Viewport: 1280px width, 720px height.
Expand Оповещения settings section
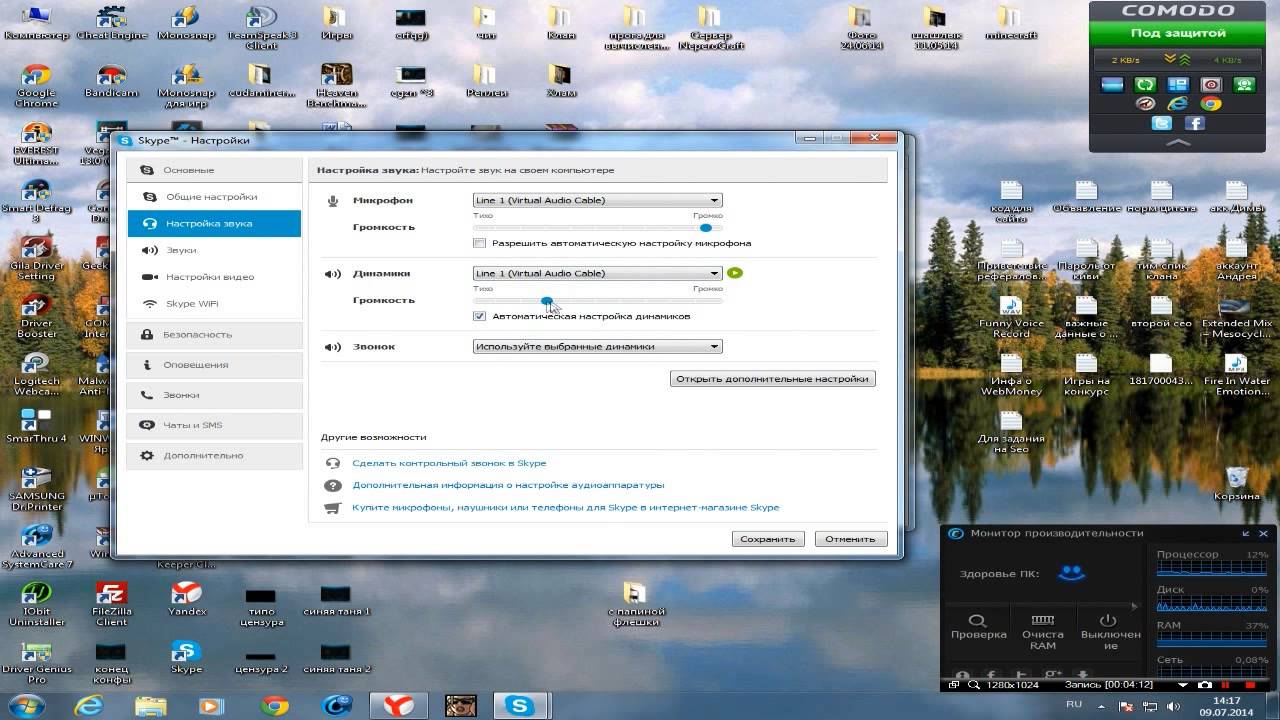(x=215, y=365)
